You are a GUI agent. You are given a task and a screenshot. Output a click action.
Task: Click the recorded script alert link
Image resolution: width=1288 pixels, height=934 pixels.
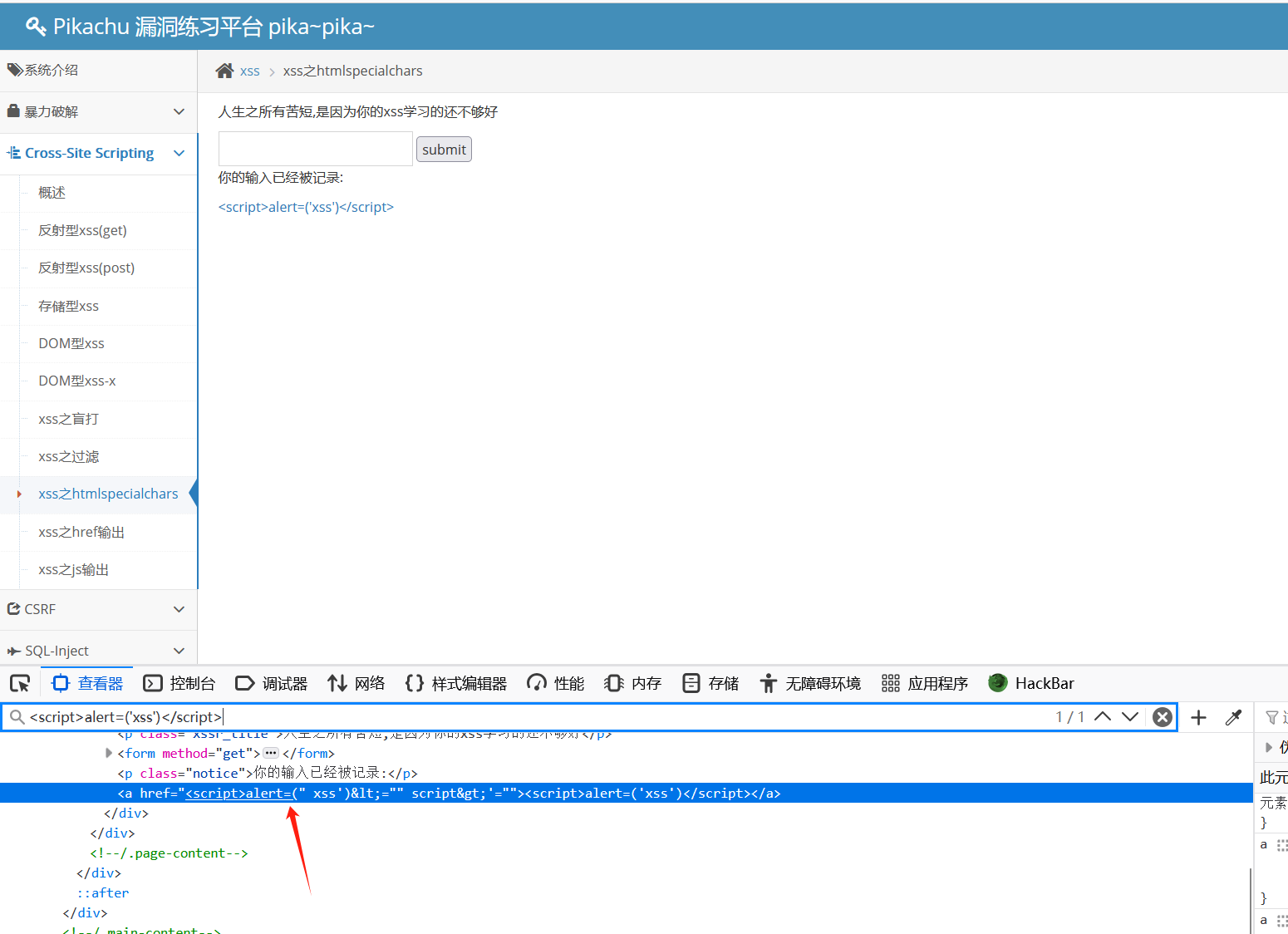tap(306, 207)
